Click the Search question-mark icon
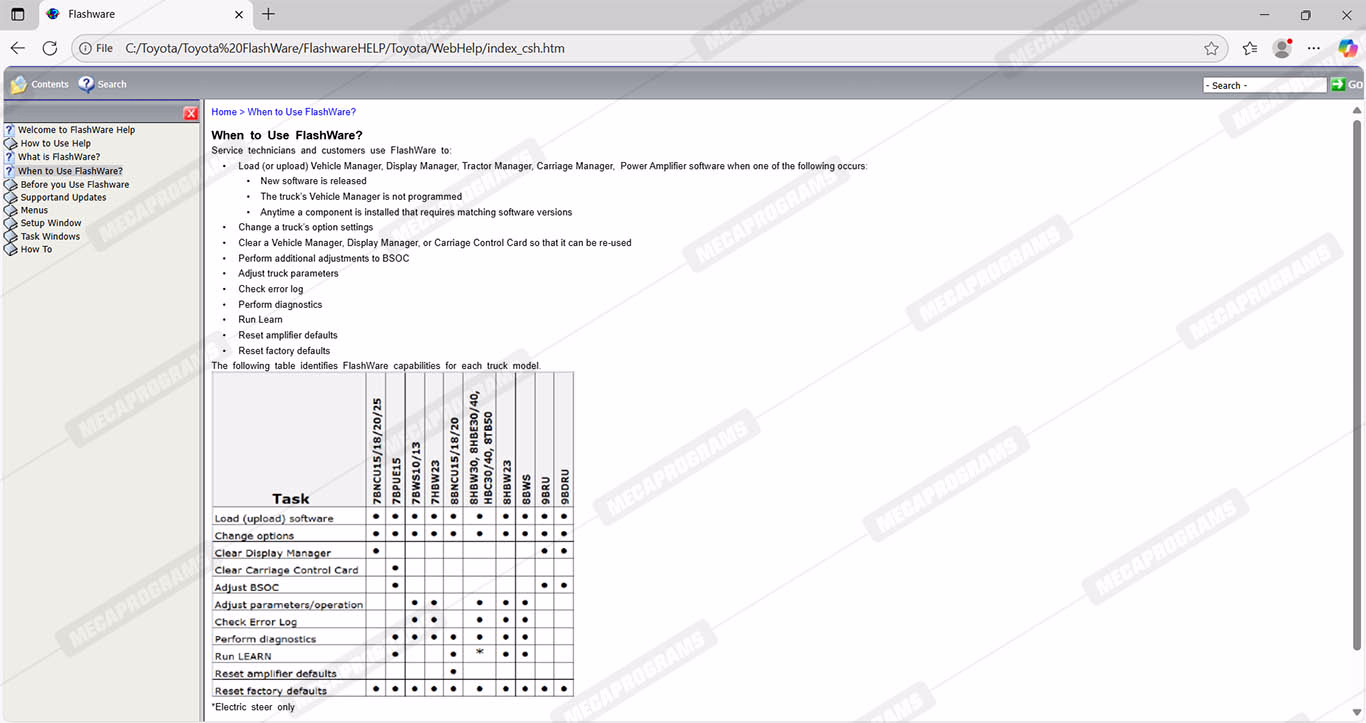This screenshot has height=723, width=1366. tap(86, 85)
